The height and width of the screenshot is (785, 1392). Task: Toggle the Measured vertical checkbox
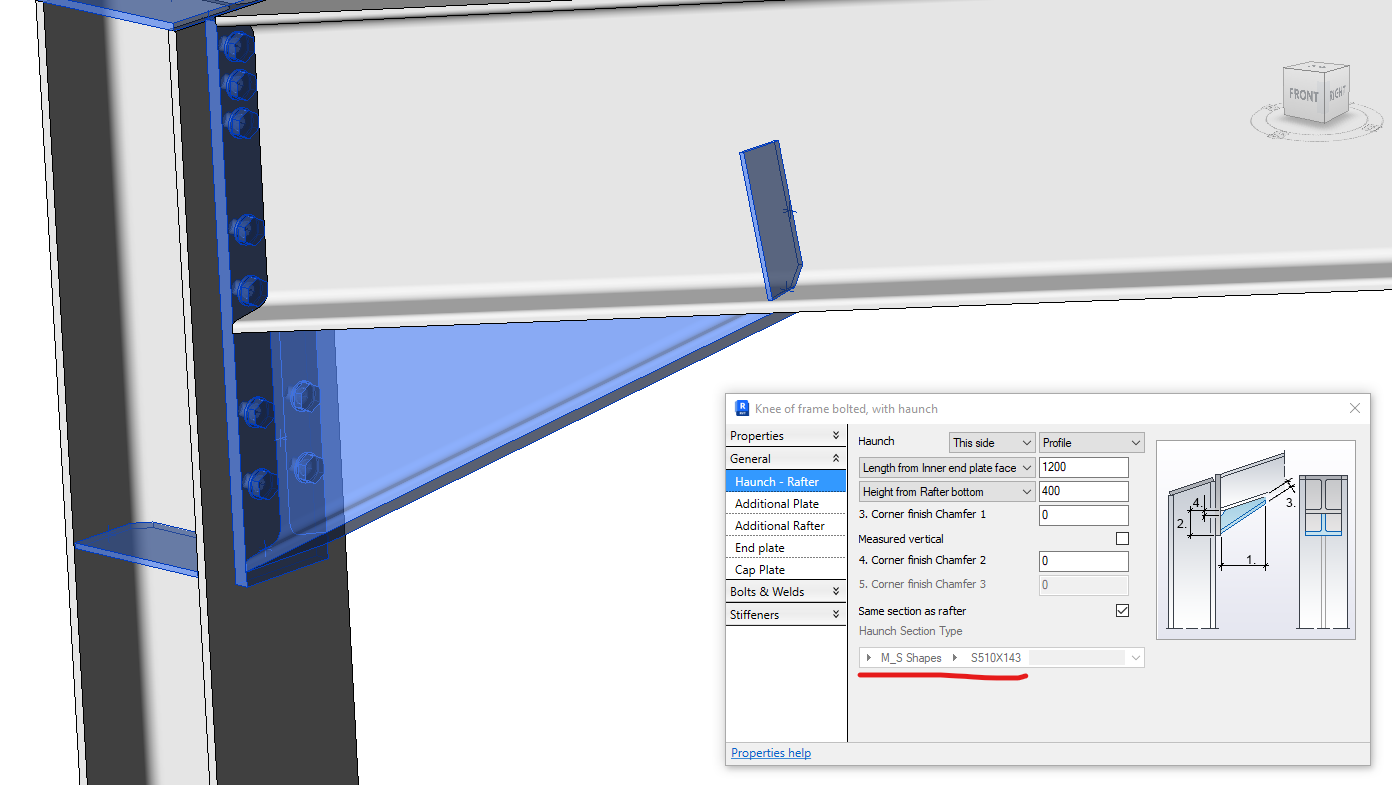click(1122, 539)
